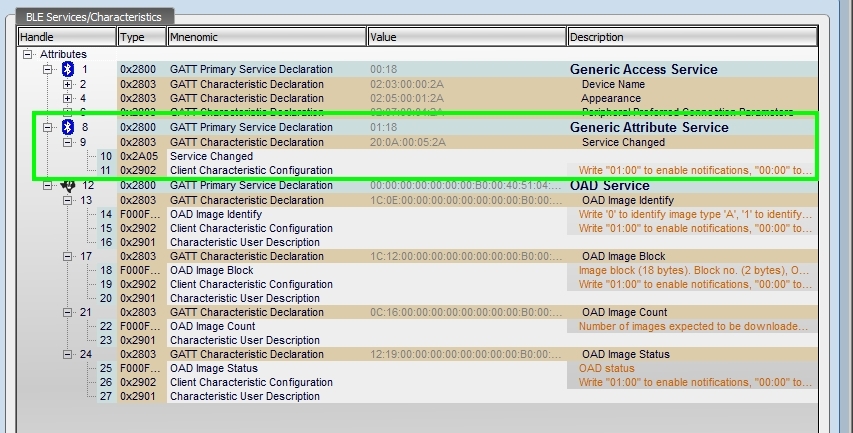
Task: Click the Generic Access Service description
Action: [x=644, y=69]
